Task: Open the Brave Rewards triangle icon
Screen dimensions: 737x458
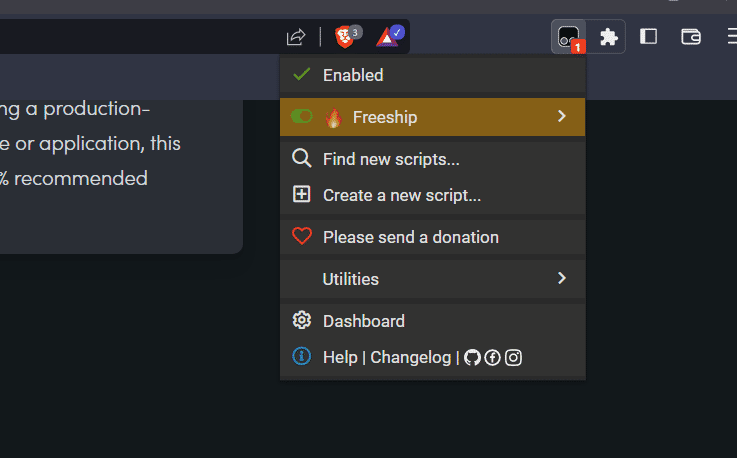Action: coord(388,37)
